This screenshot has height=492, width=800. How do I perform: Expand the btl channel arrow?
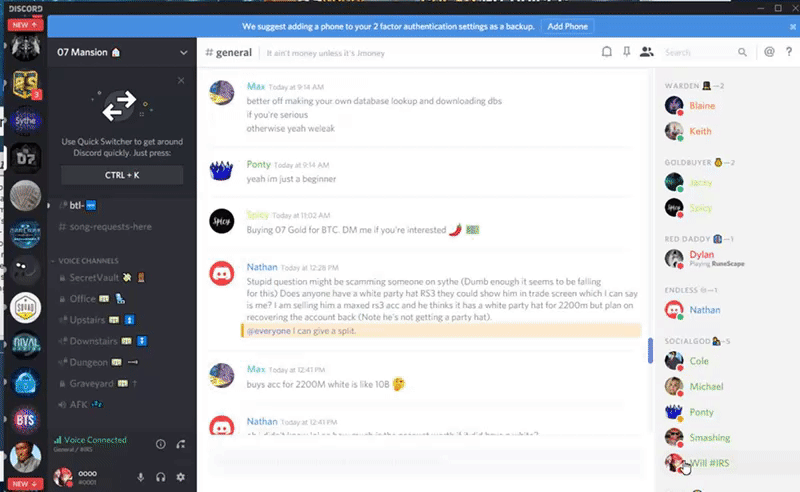coord(48,205)
